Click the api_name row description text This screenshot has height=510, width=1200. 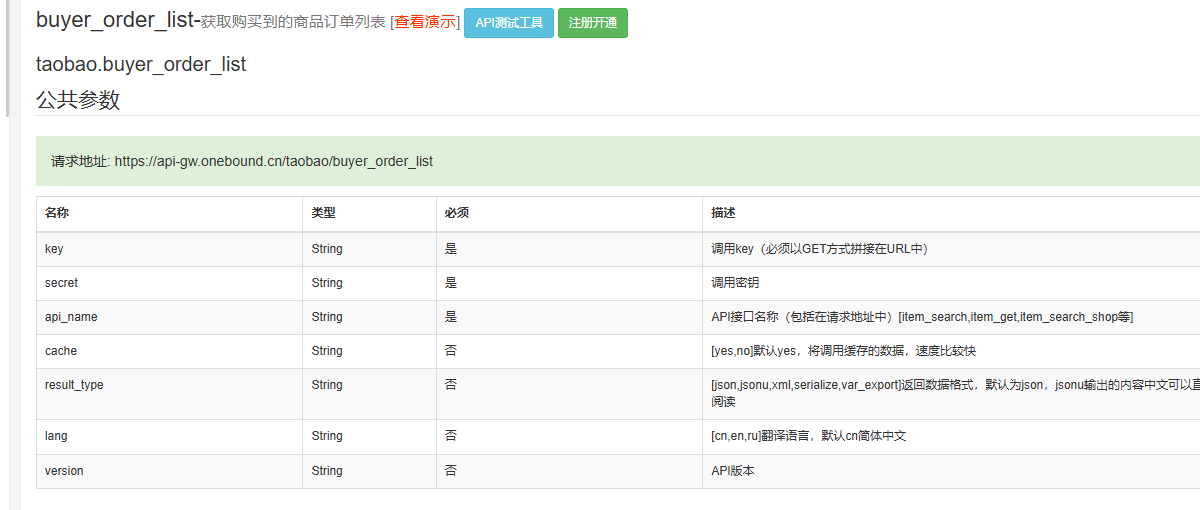pyautogui.click(x=922, y=317)
